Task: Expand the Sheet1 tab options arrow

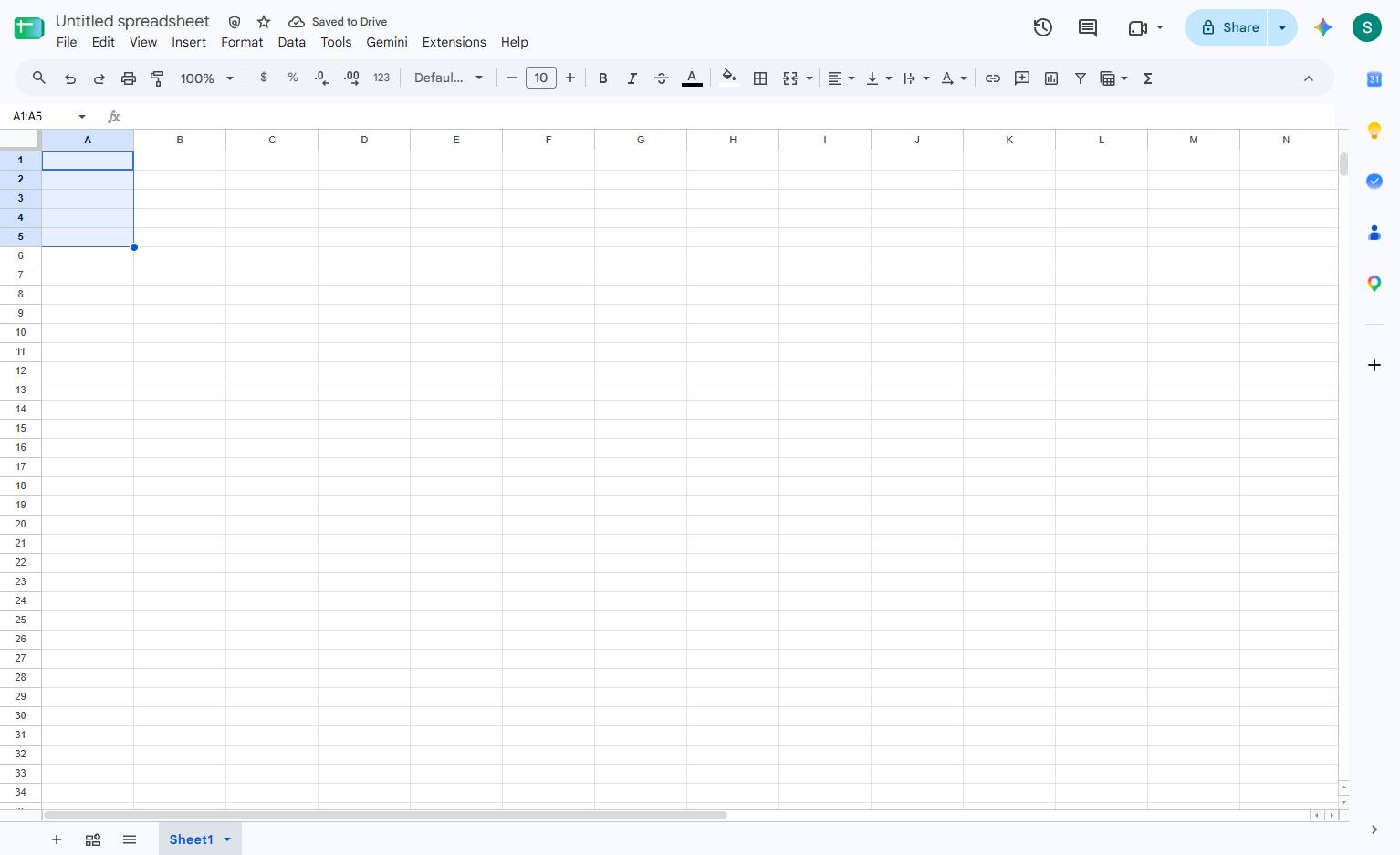Action: pyautogui.click(x=227, y=839)
